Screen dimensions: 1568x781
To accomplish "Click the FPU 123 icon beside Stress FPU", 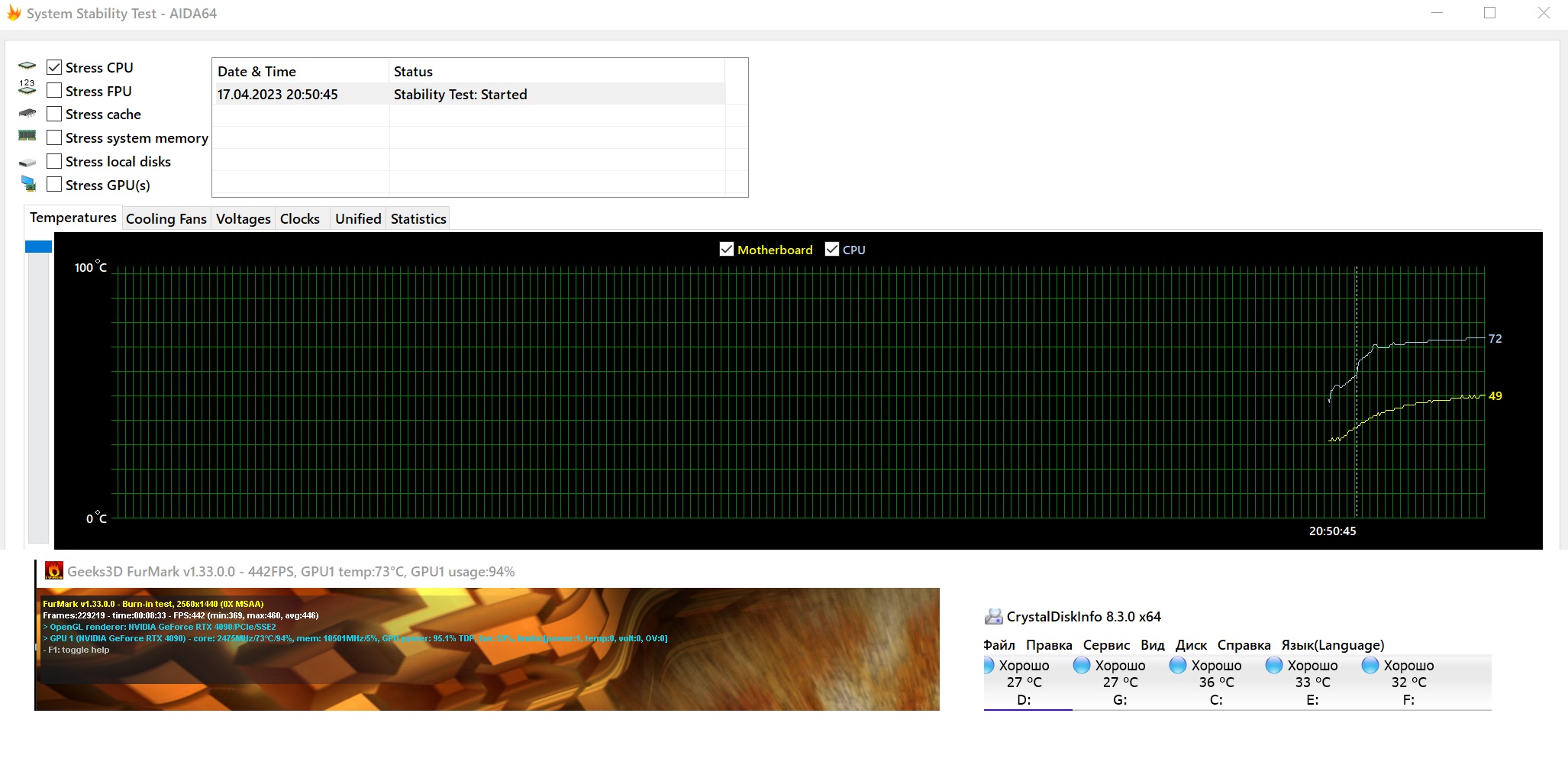I will 27,86.
